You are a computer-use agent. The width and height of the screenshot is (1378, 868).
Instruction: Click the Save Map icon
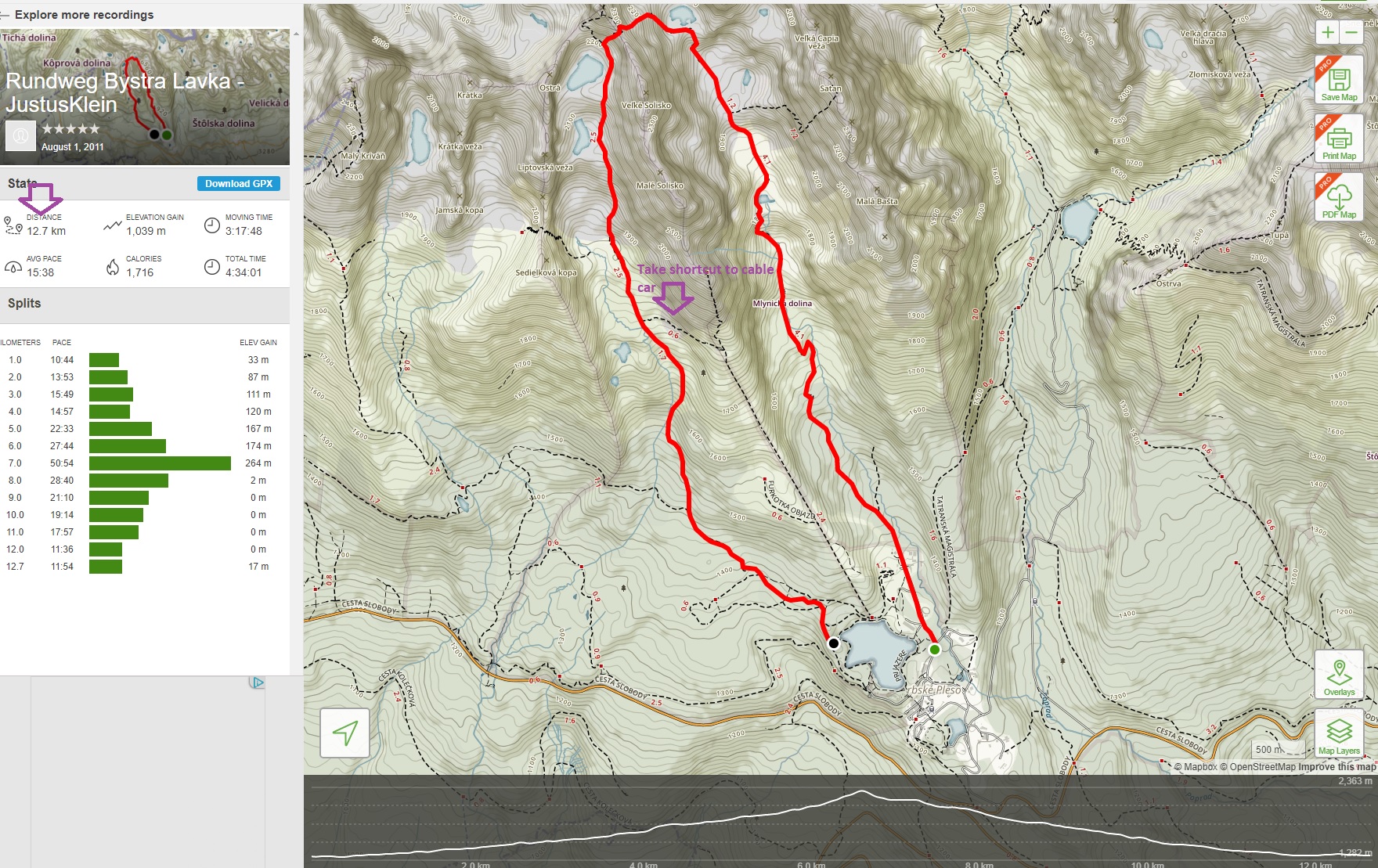(1339, 80)
